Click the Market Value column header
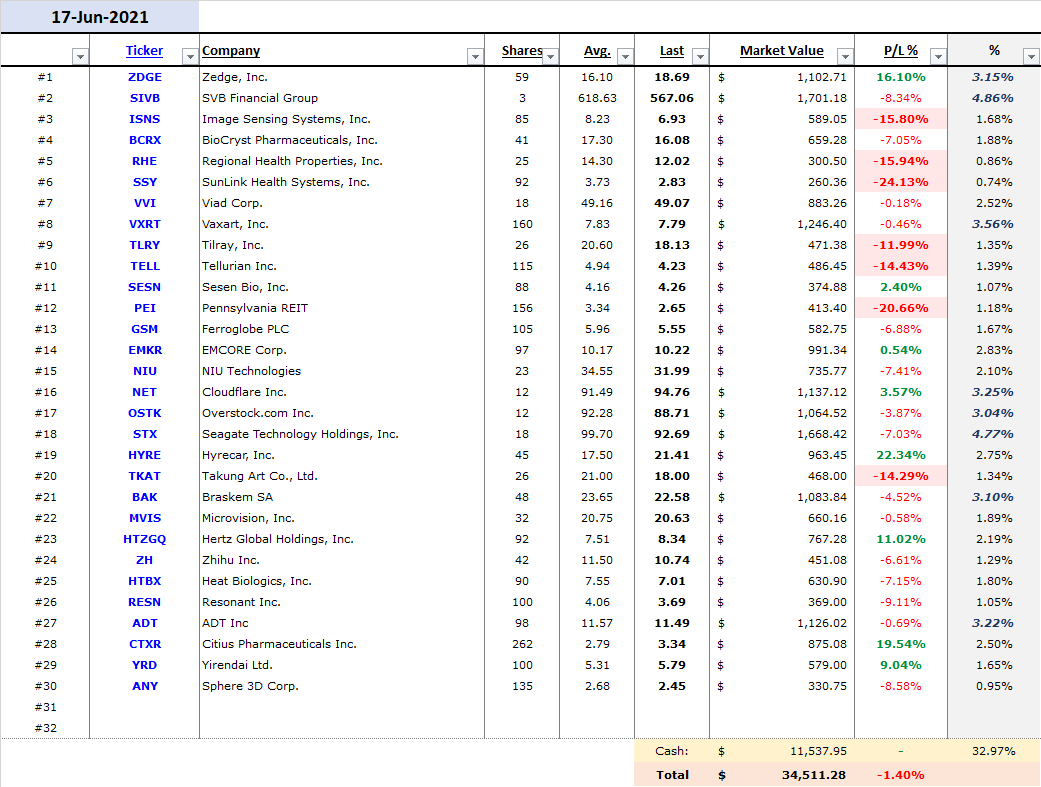Screen dimensions: 1041x787 coord(781,50)
